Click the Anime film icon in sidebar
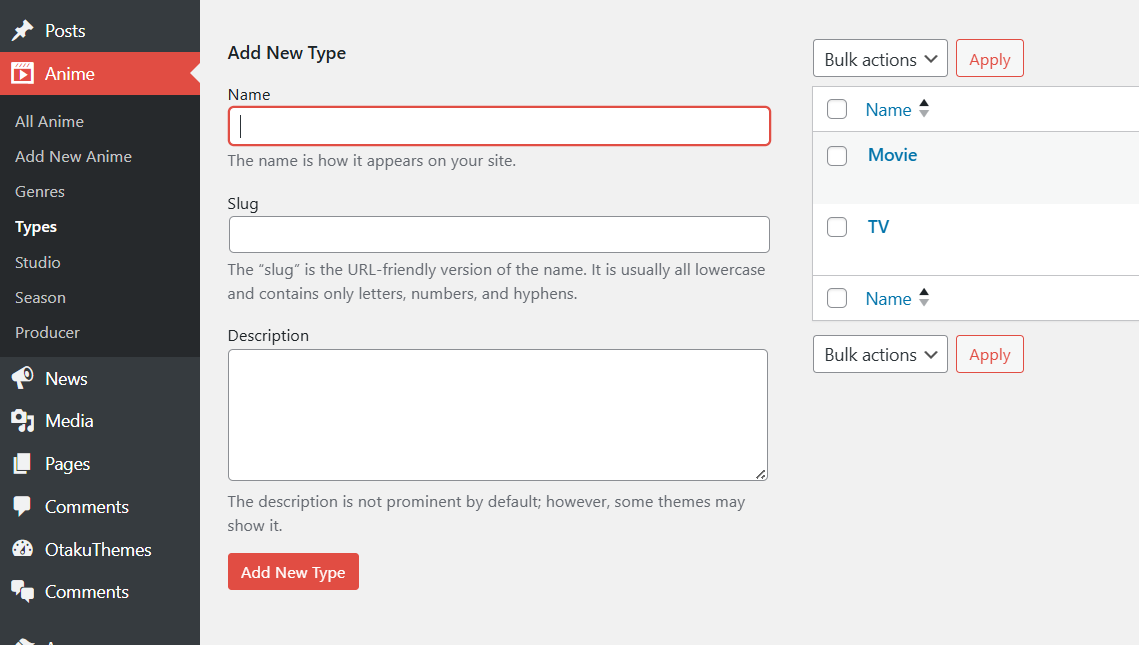 click(x=22, y=74)
